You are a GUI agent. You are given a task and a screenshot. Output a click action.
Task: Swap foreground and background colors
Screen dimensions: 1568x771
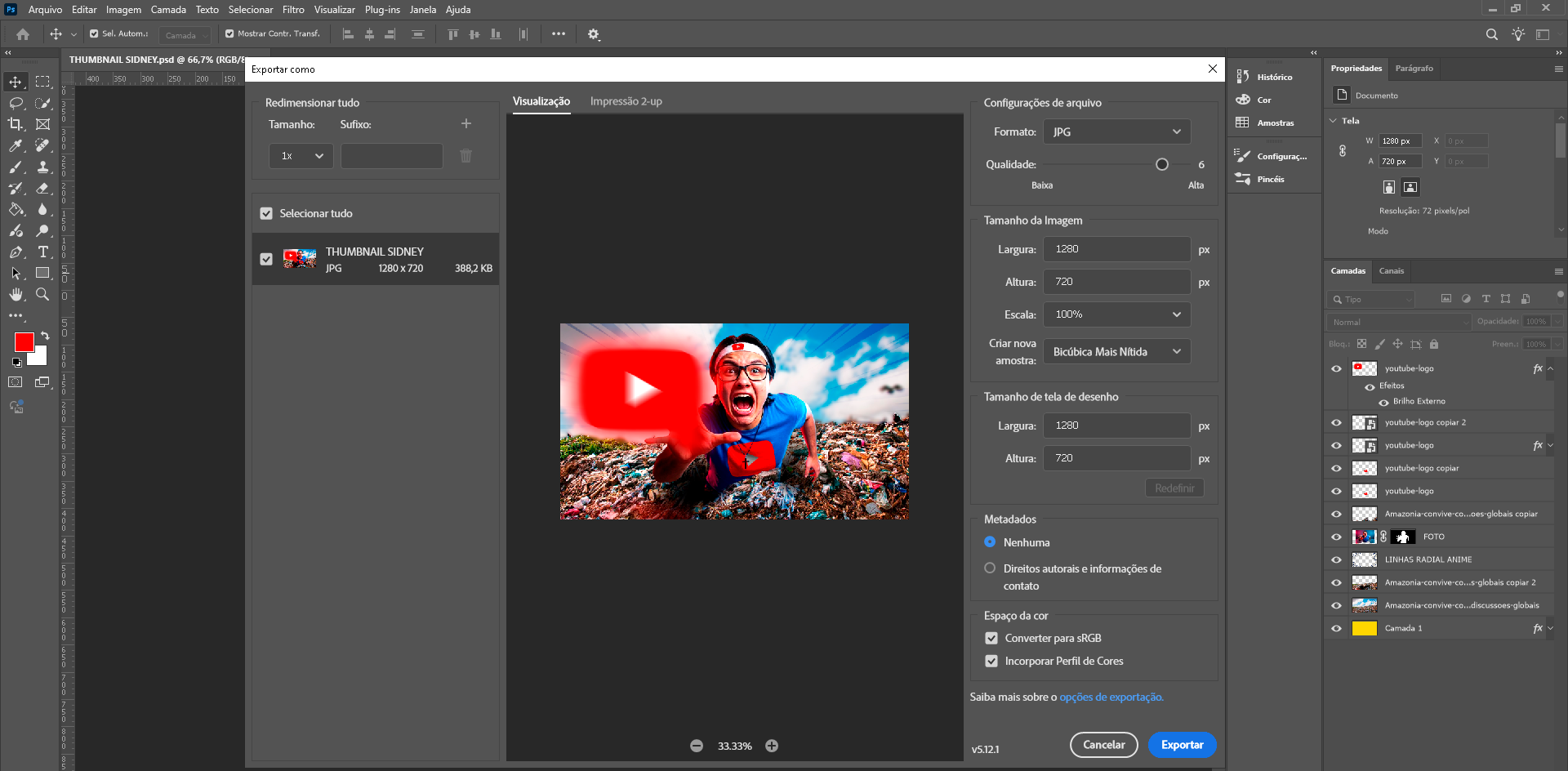pyautogui.click(x=45, y=336)
